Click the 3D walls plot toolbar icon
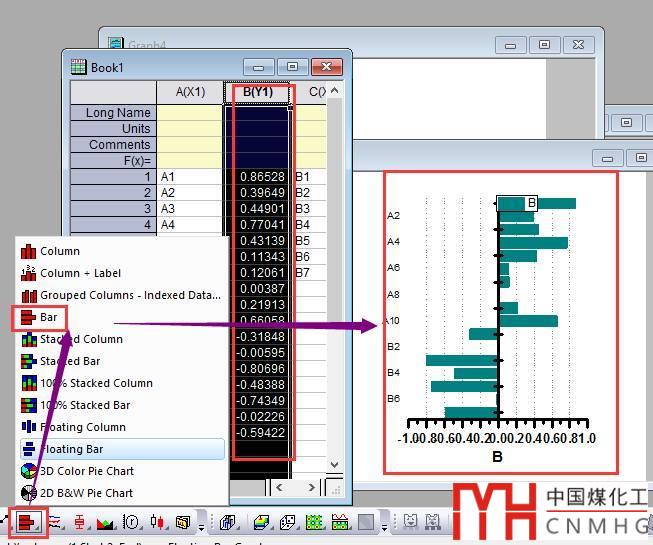 (x=227, y=522)
